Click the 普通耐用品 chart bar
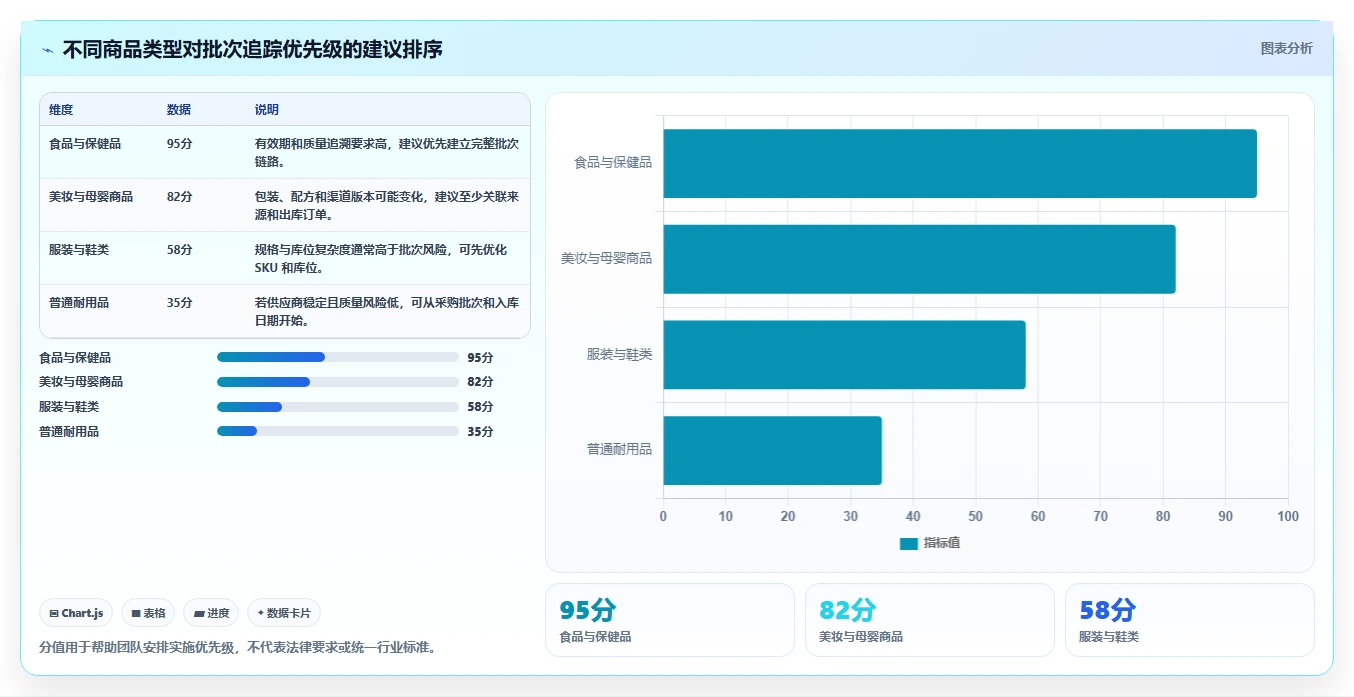Image resolution: width=1354 pixels, height=697 pixels. tap(772, 450)
